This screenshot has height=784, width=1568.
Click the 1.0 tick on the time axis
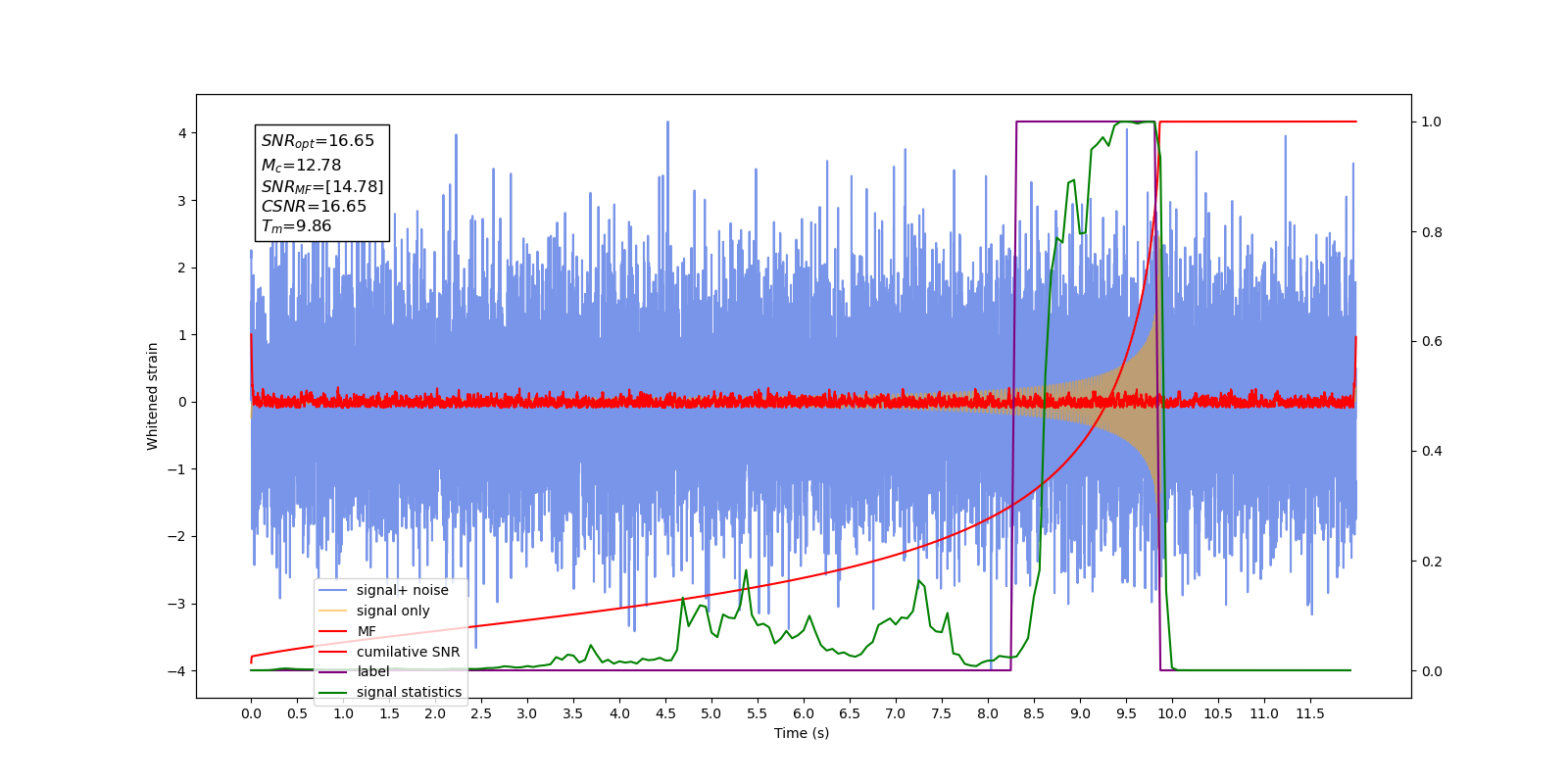(x=343, y=713)
